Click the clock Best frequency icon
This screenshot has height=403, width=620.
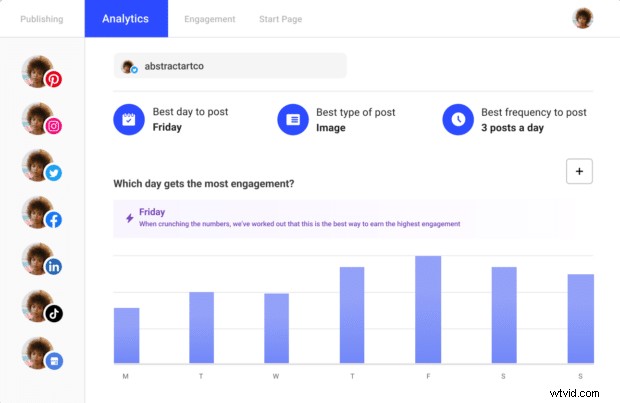(458, 119)
